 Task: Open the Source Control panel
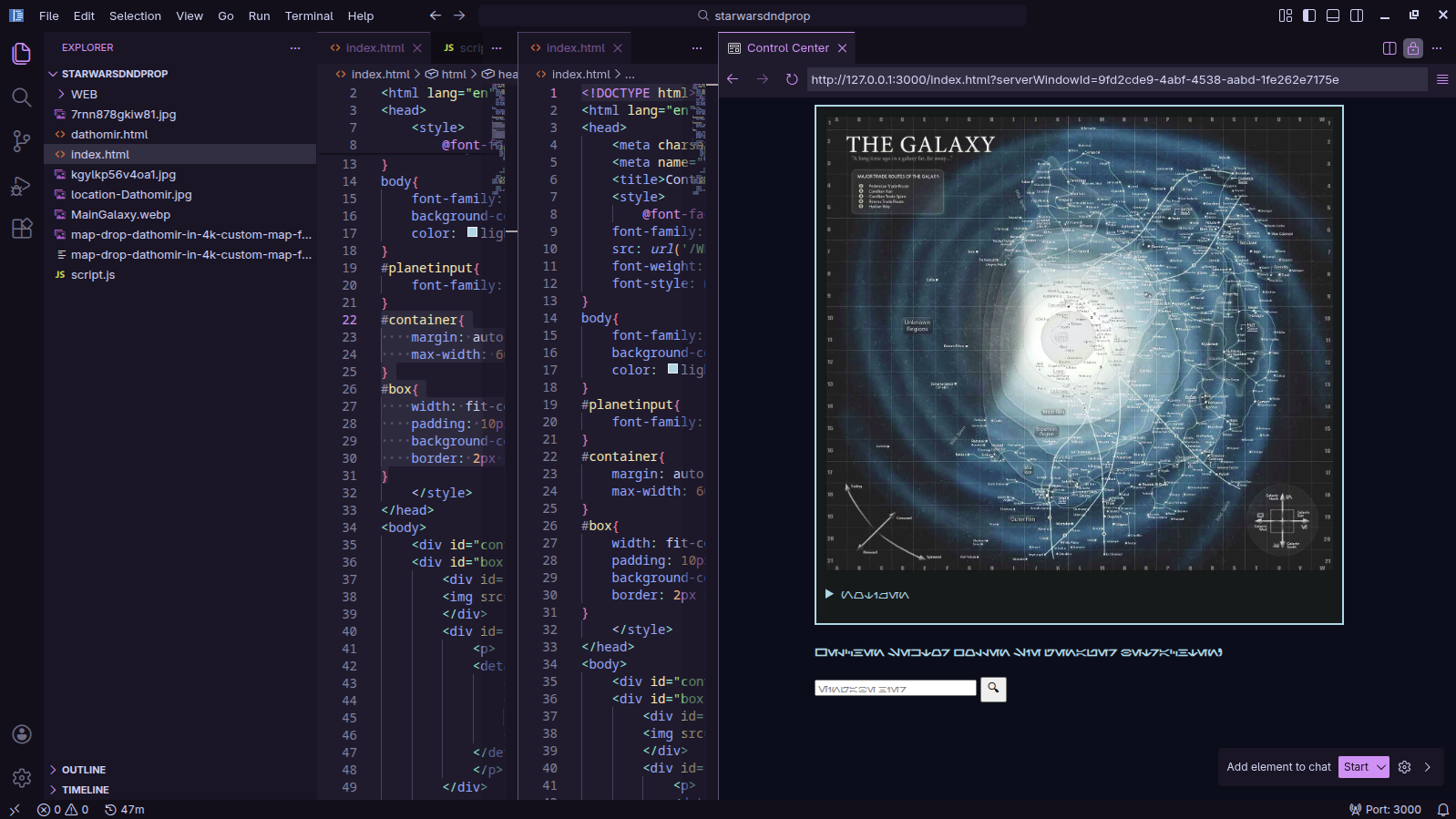22,141
